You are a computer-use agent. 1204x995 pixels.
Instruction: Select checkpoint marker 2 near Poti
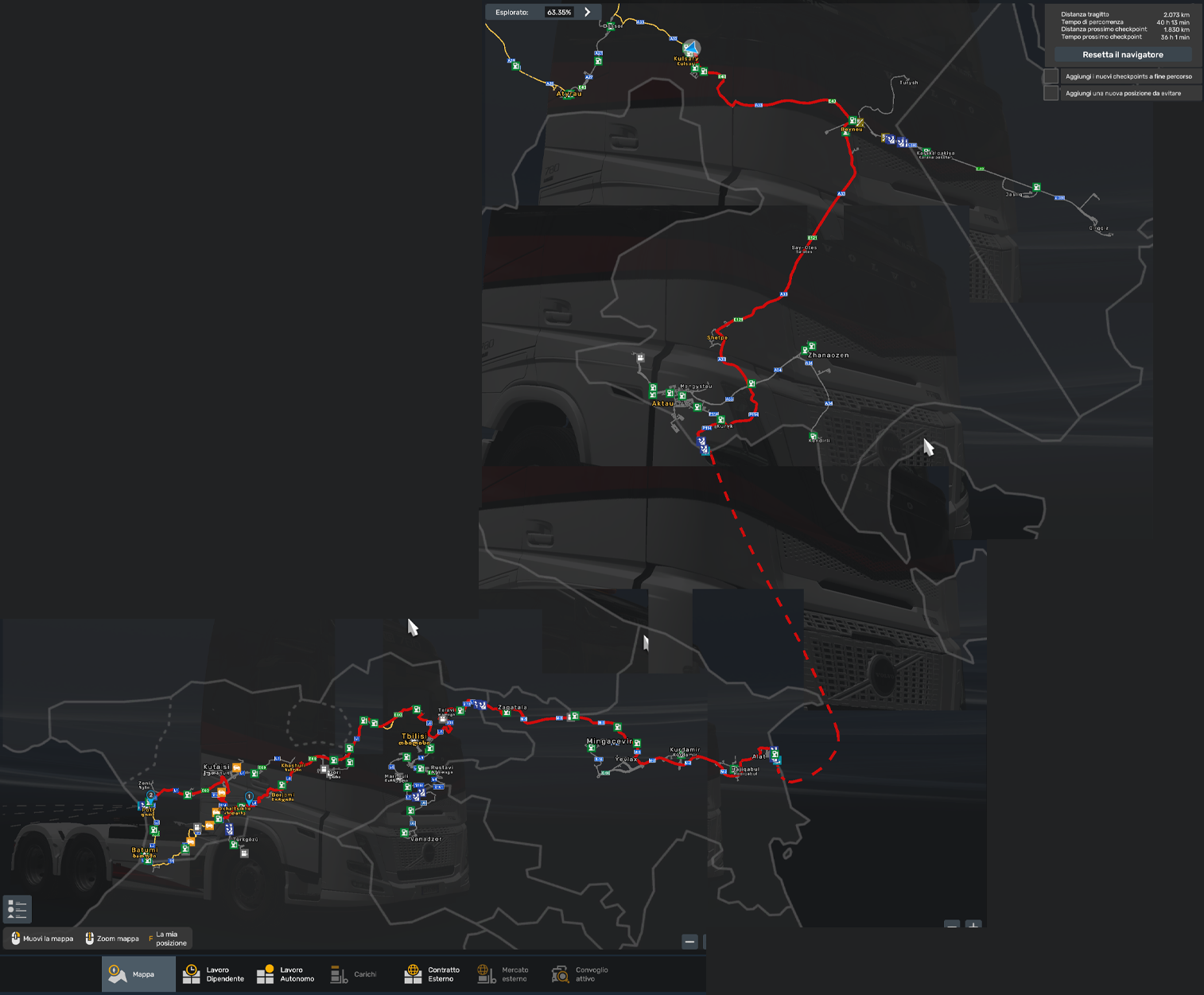pos(151,795)
